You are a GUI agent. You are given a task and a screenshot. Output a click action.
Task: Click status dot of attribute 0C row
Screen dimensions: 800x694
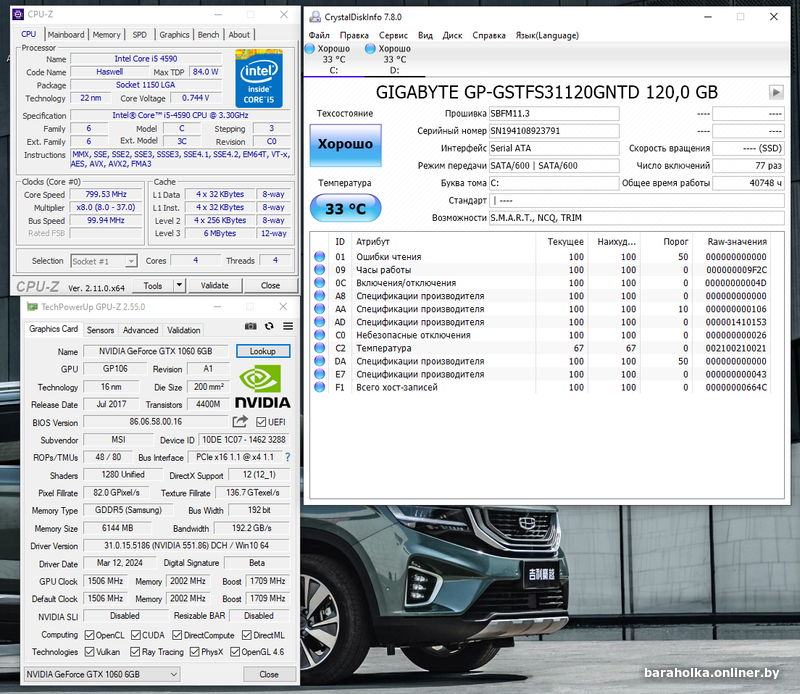319,283
